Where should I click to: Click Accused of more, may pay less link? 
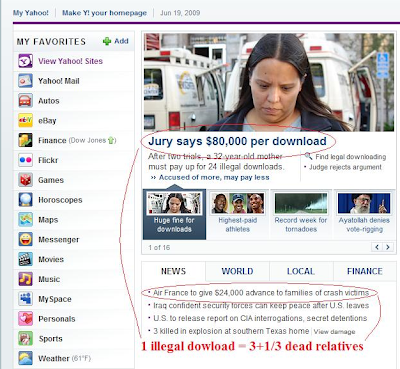214,177
